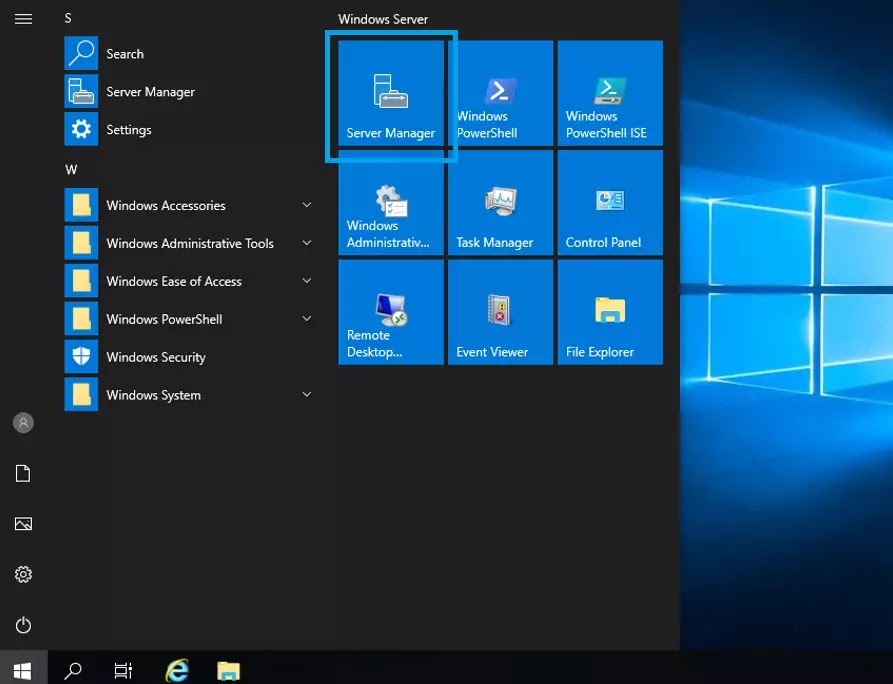This screenshot has width=893, height=684.
Task: Open the Server Manager tile
Action: (x=391, y=93)
